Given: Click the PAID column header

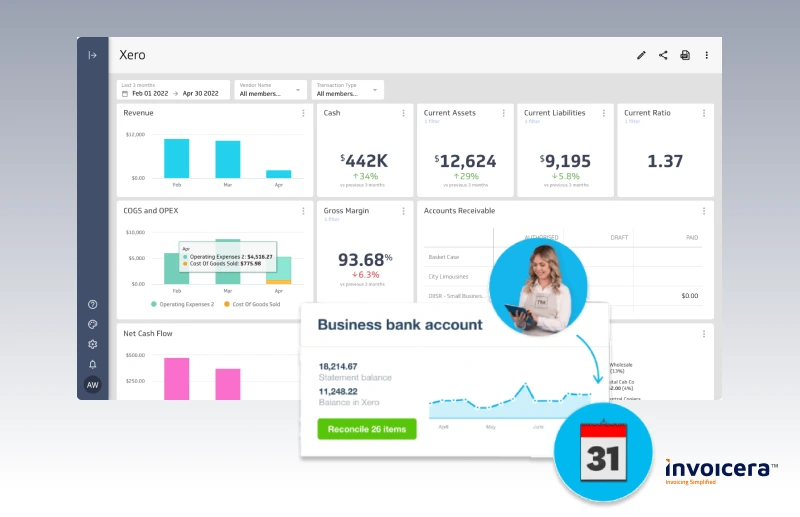Looking at the screenshot, I should (x=692, y=238).
